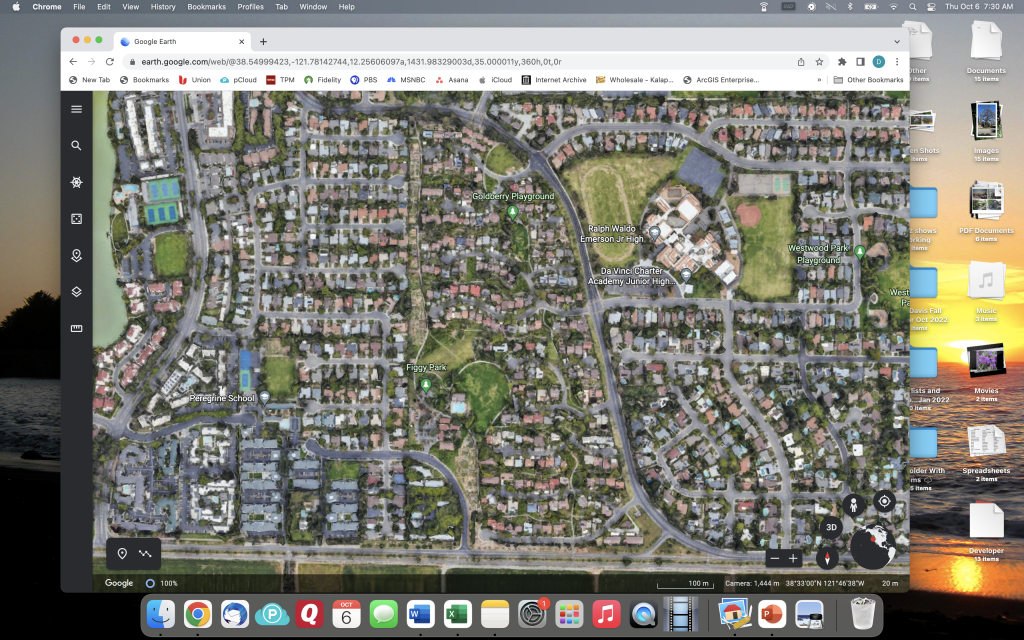Click the zoom in plus control
This screenshot has width=1024, height=640.
(x=793, y=558)
